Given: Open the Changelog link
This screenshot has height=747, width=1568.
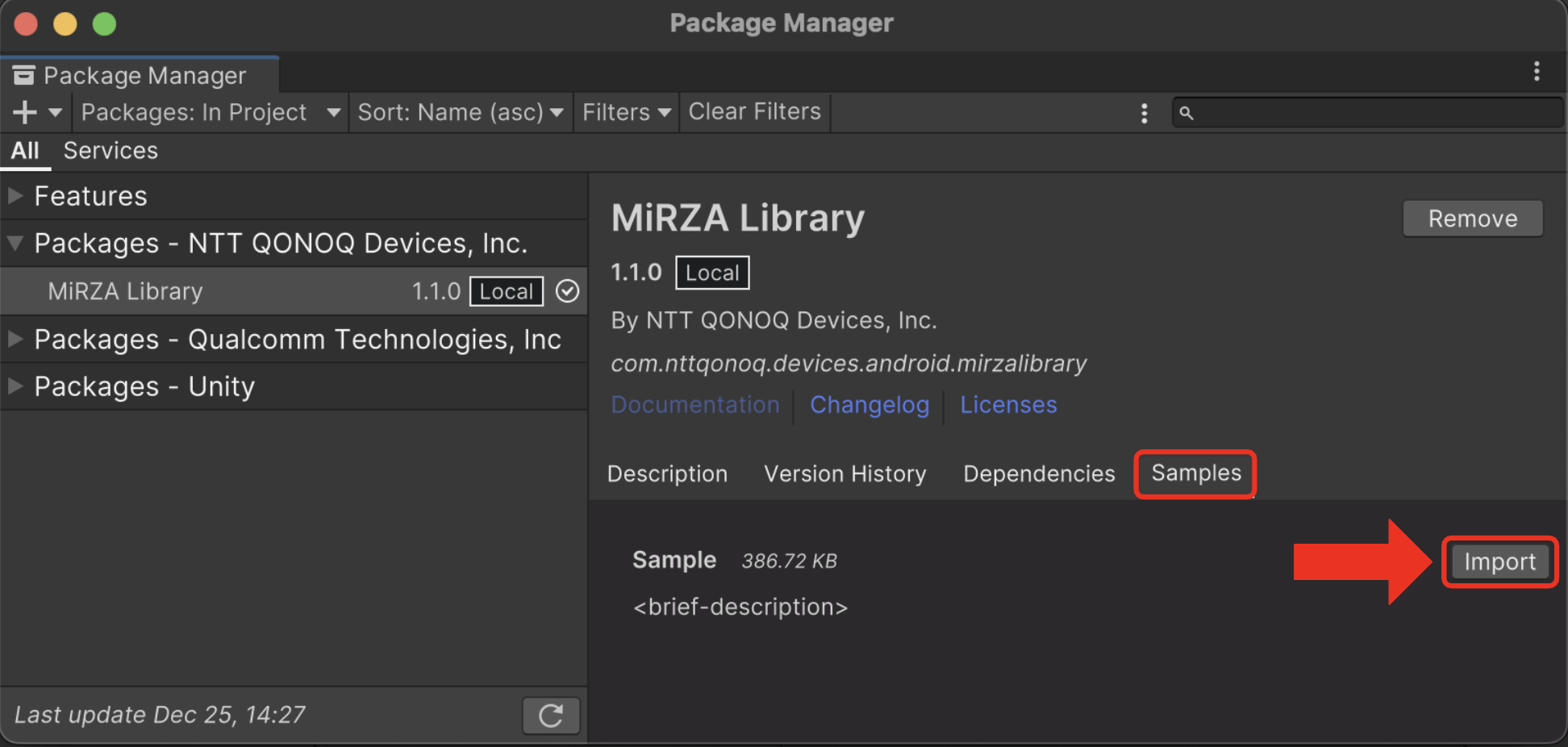Looking at the screenshot, I should (x=869, y=405).
